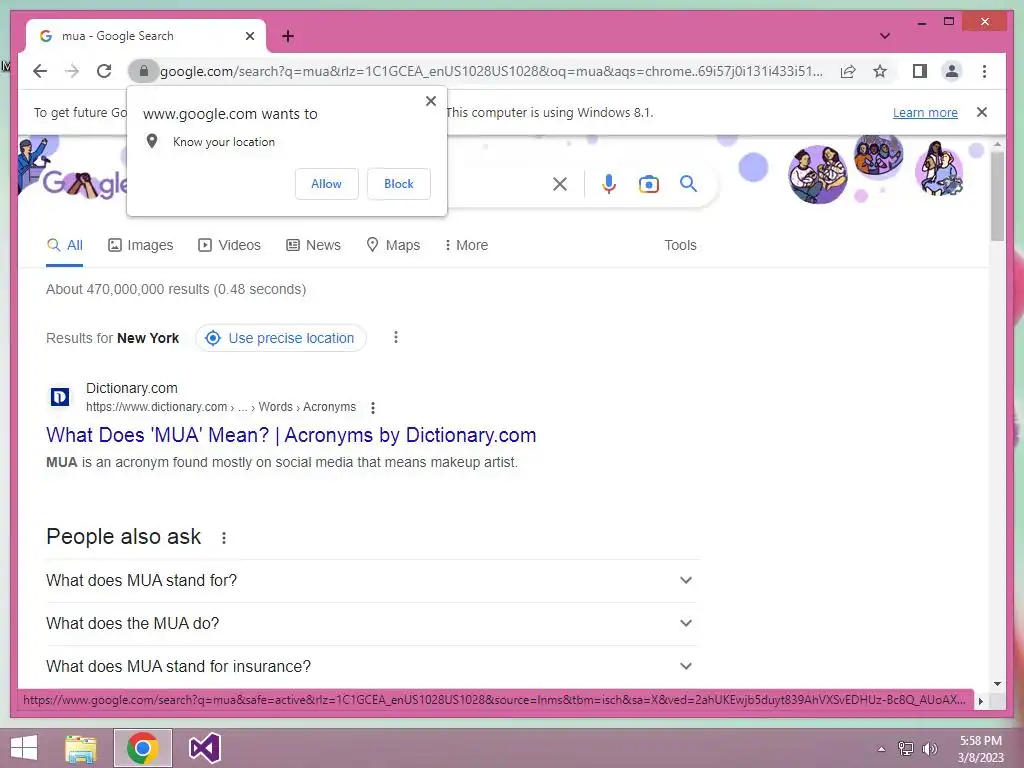Open the tab search chevron
The width and height of the screenshot is (1024, 768).
pos(884,36)
